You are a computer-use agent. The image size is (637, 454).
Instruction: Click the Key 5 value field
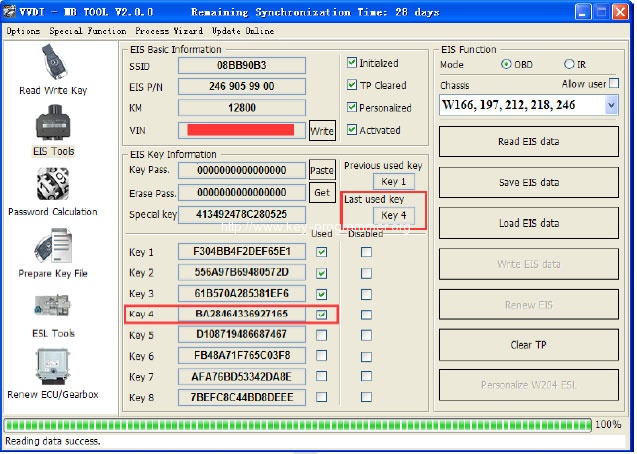tap(242, 334)
